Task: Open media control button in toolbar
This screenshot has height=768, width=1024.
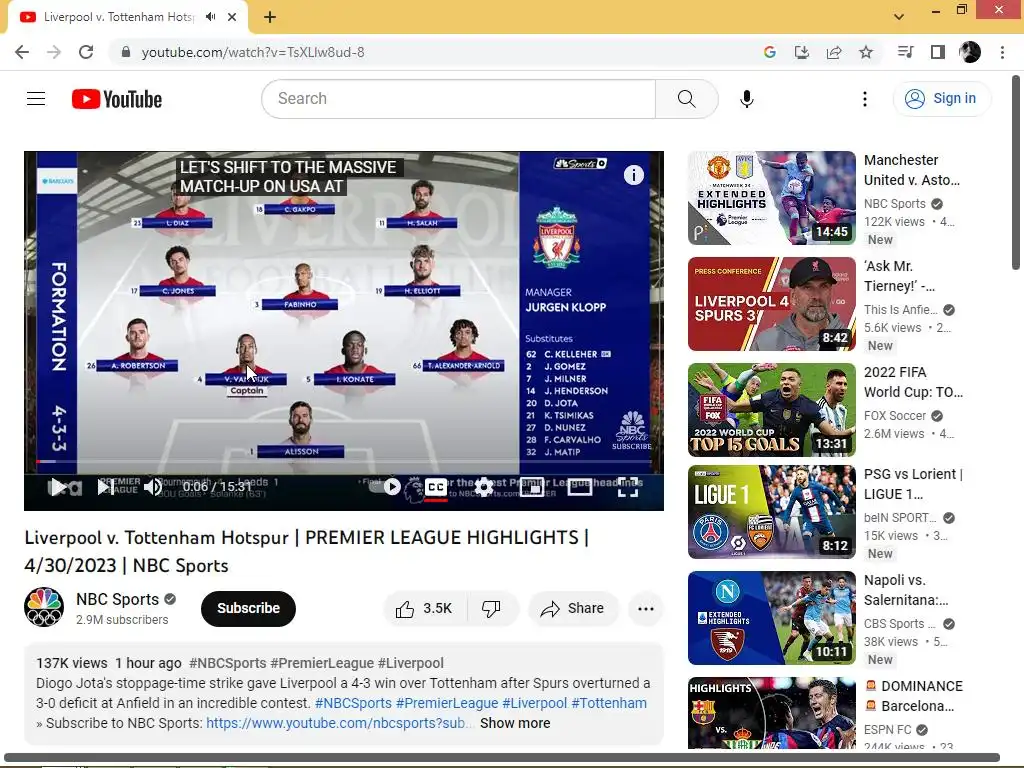Action: coord(905,52)
